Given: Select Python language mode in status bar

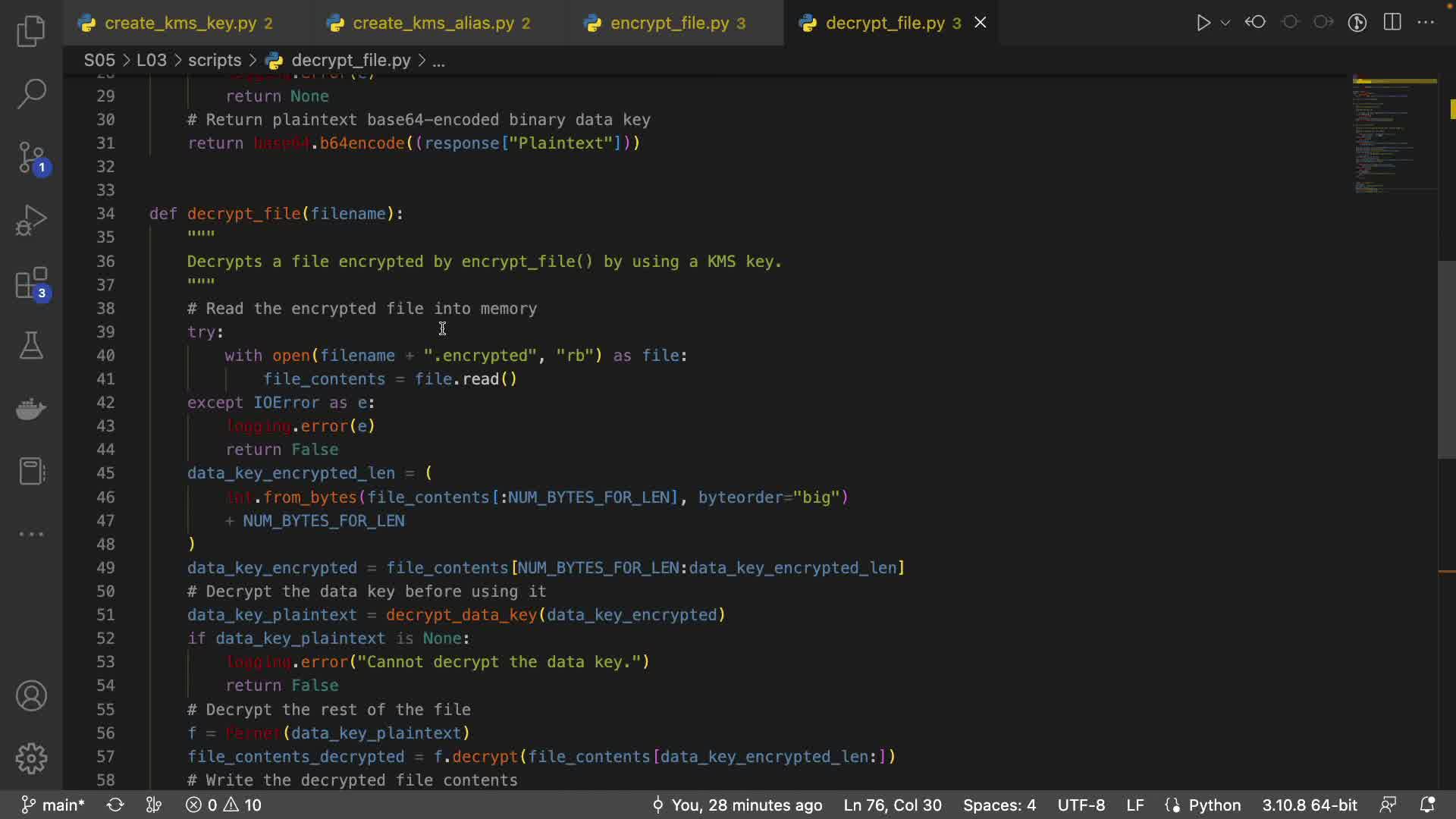Looking at the screenshot, I should (x=1213, y=805).
